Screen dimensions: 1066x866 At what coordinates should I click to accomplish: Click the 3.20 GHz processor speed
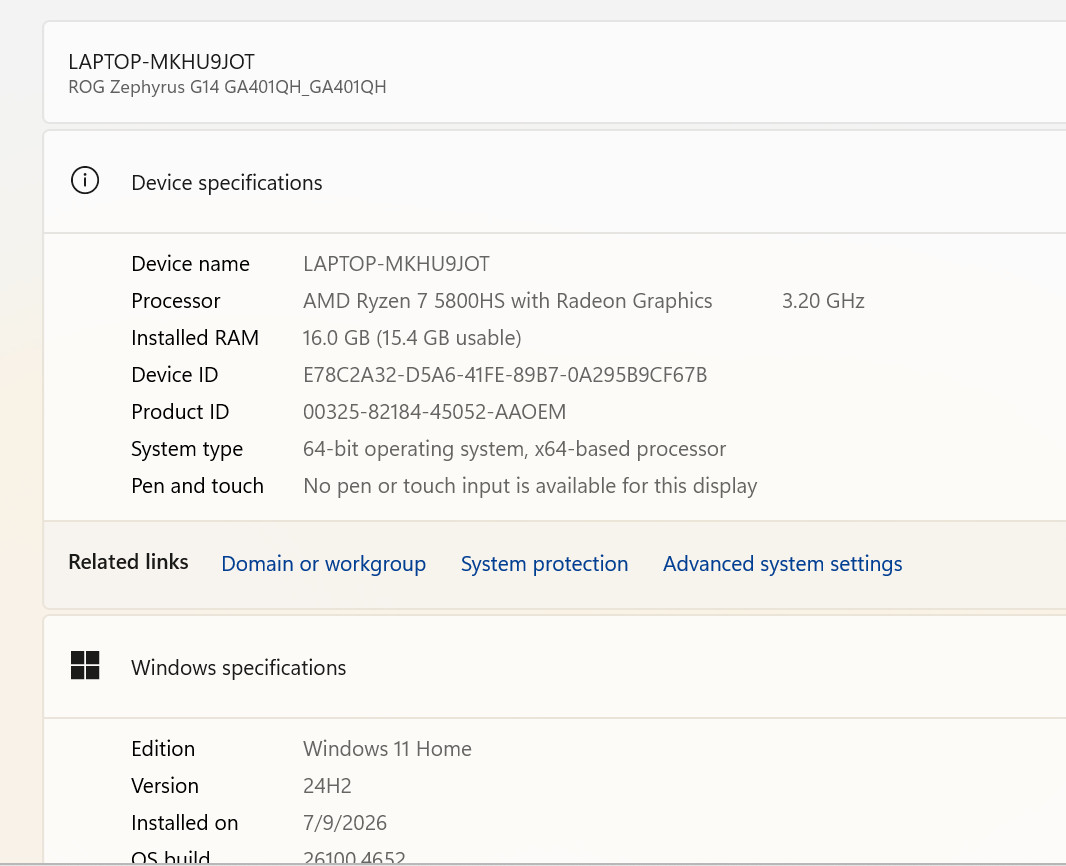click(823, 301)
